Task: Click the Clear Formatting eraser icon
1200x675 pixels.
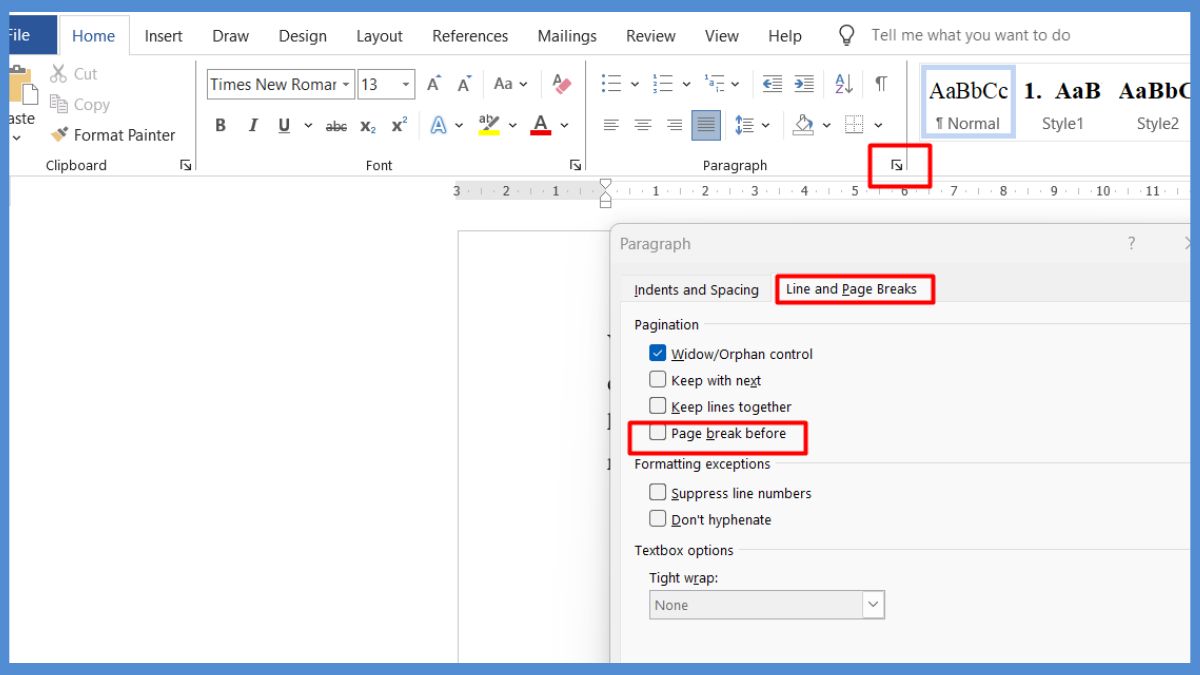Action: pyautogui.click(x=562, y=84)
